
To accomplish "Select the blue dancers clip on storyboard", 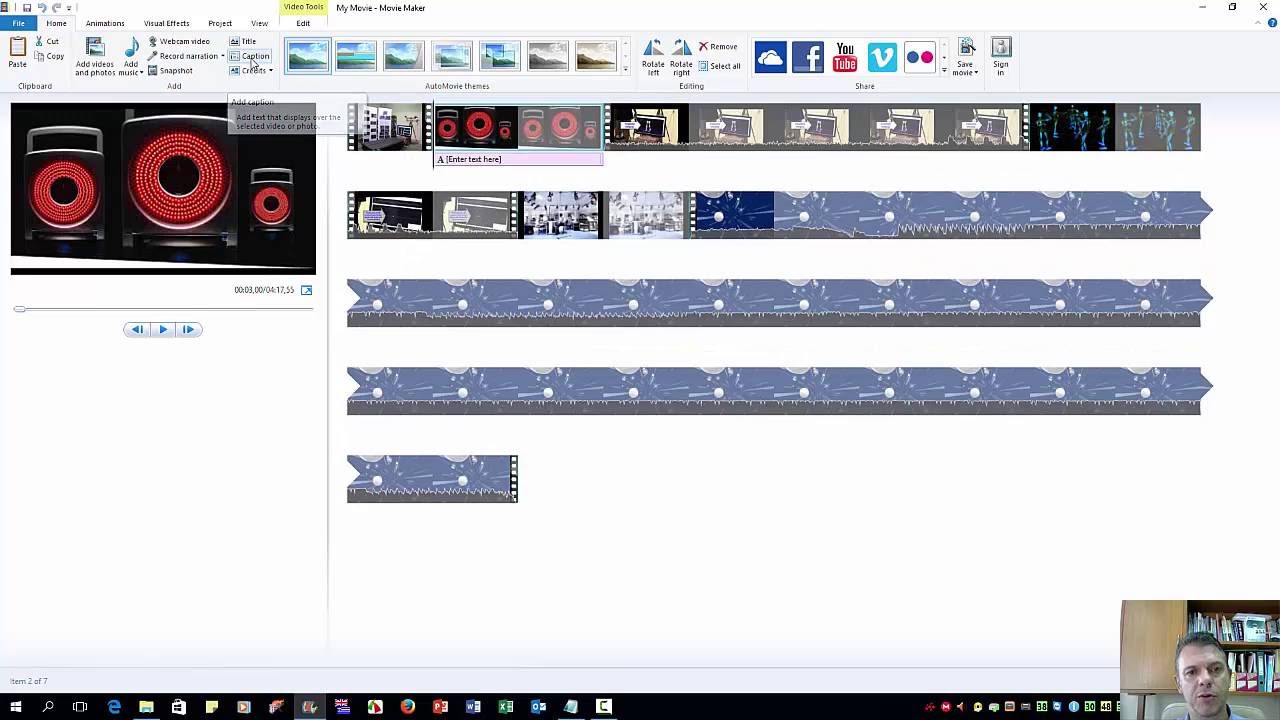I will [x=1115, y=127].
